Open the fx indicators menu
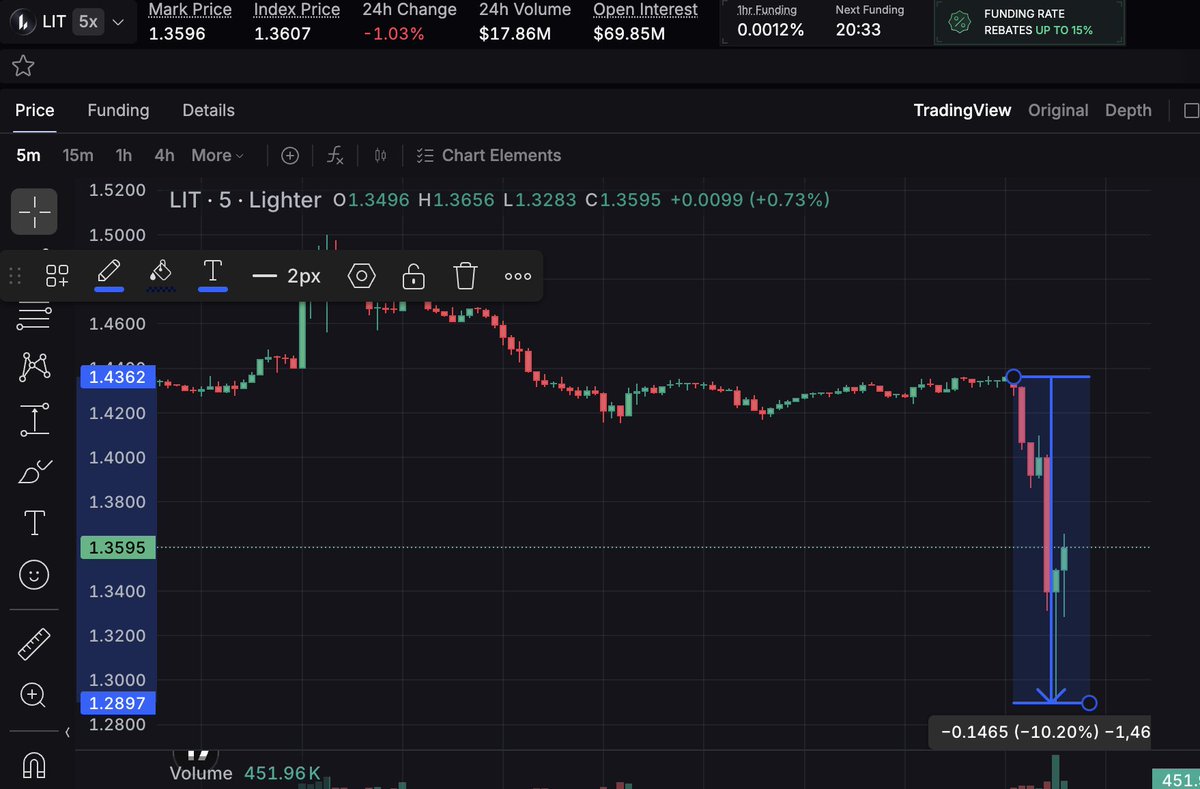The width and height of the screenshot is (1200, 789). 335,155
